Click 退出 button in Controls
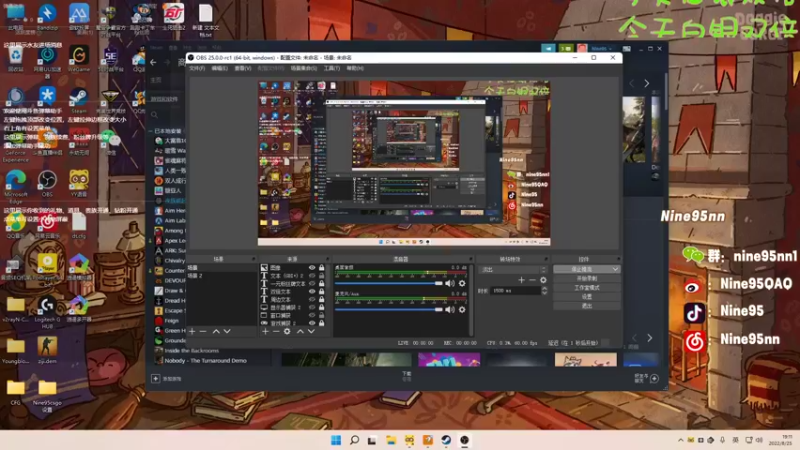The height and width of the screenshot is (450, 800). point(587,306)
